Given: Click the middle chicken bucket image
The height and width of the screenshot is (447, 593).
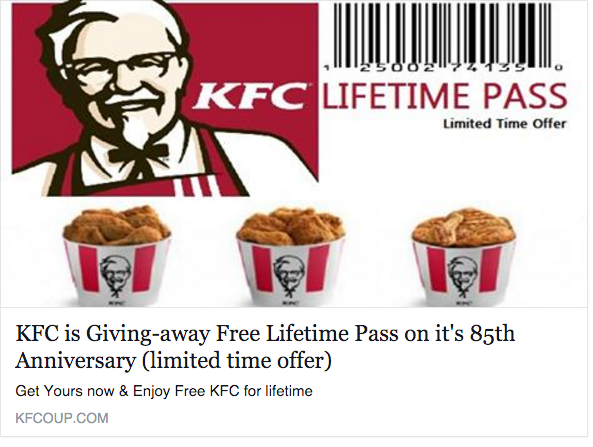Looking at the screenshot, I should pyautogui.click(x=290, y=255).
